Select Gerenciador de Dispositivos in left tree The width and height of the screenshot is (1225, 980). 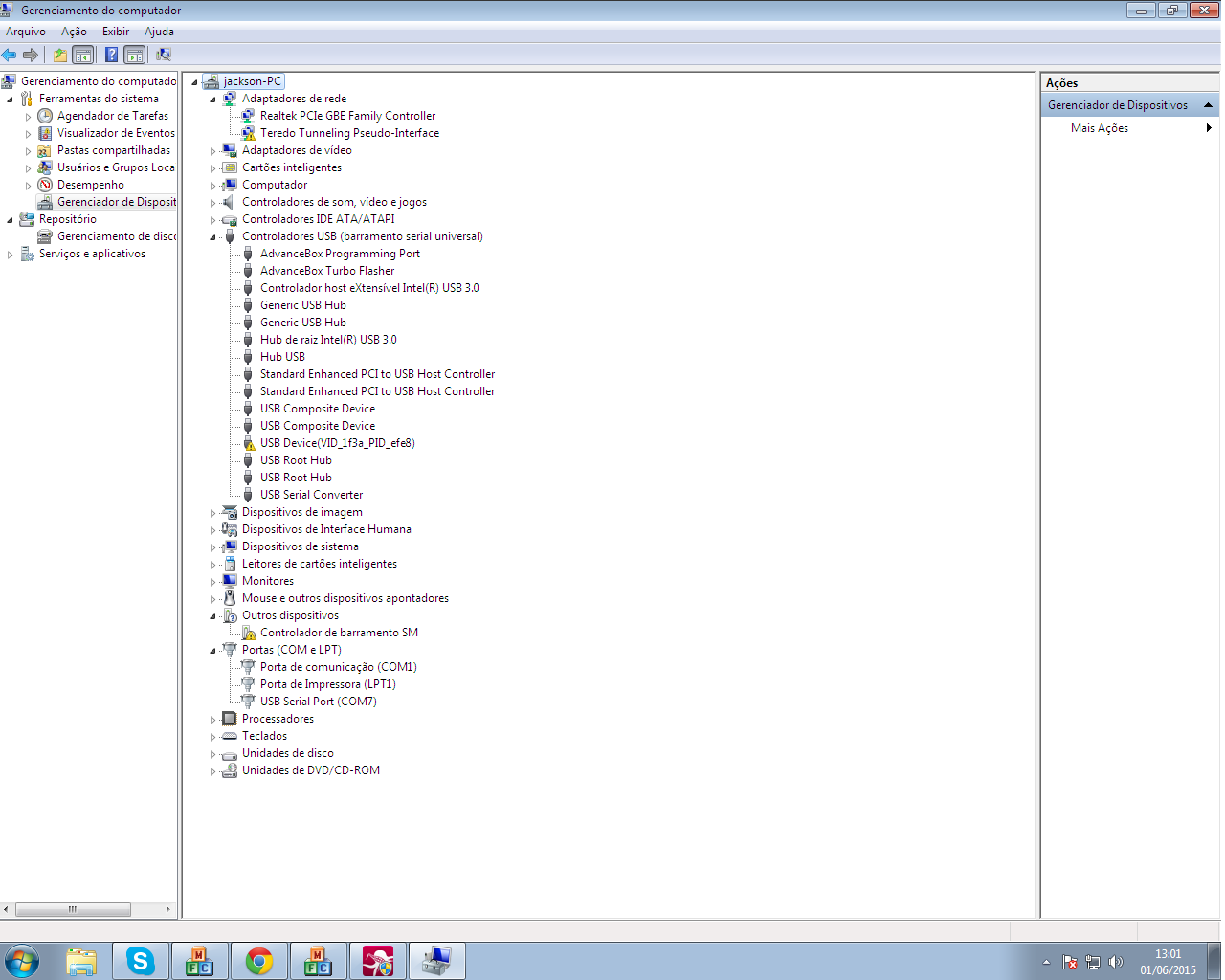pyautogui.click(x=117, y=202)
